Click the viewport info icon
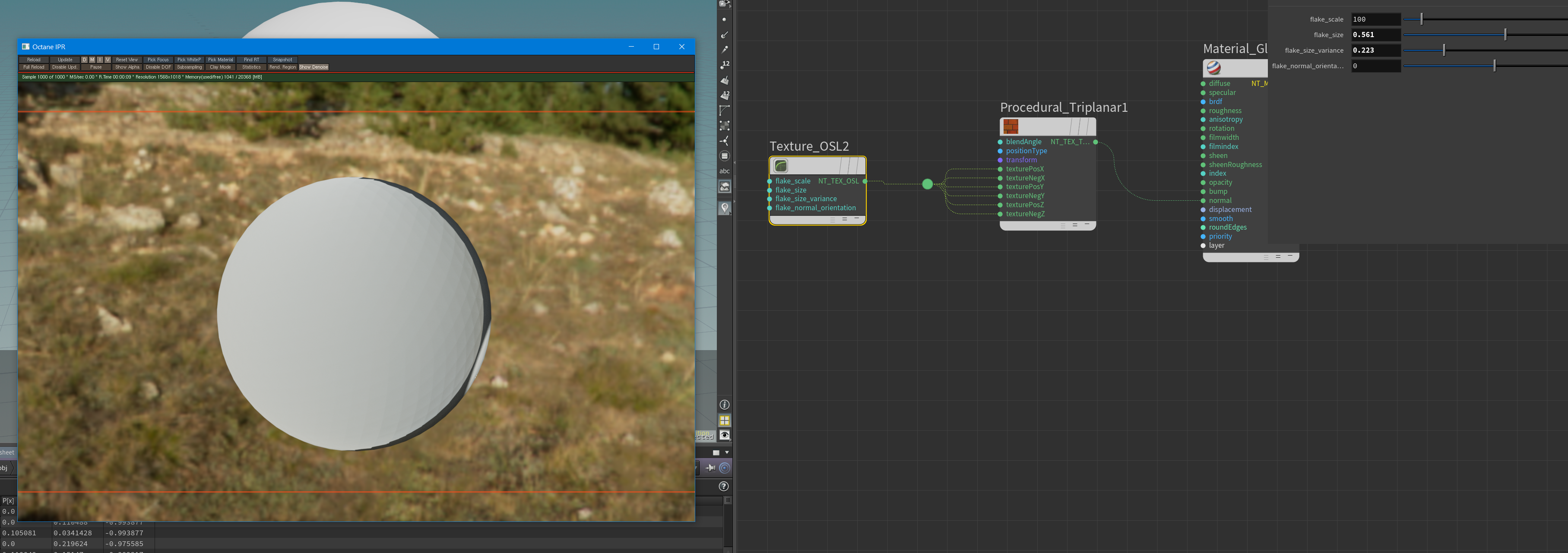Viewport: 1568px width, 553px height. (x=724, y=404)
